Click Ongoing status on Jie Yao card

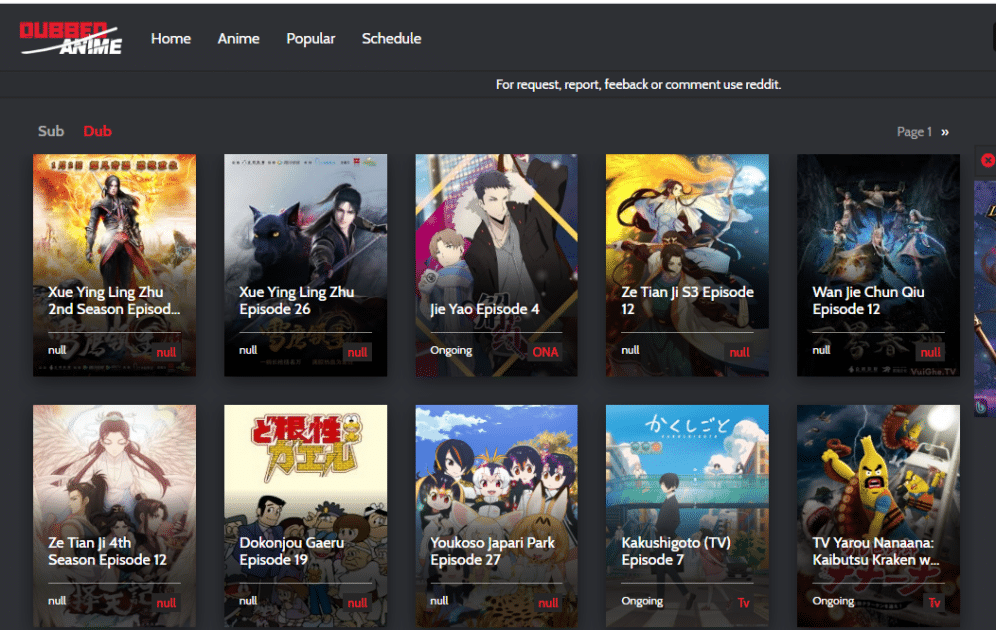tap(451, 351)
